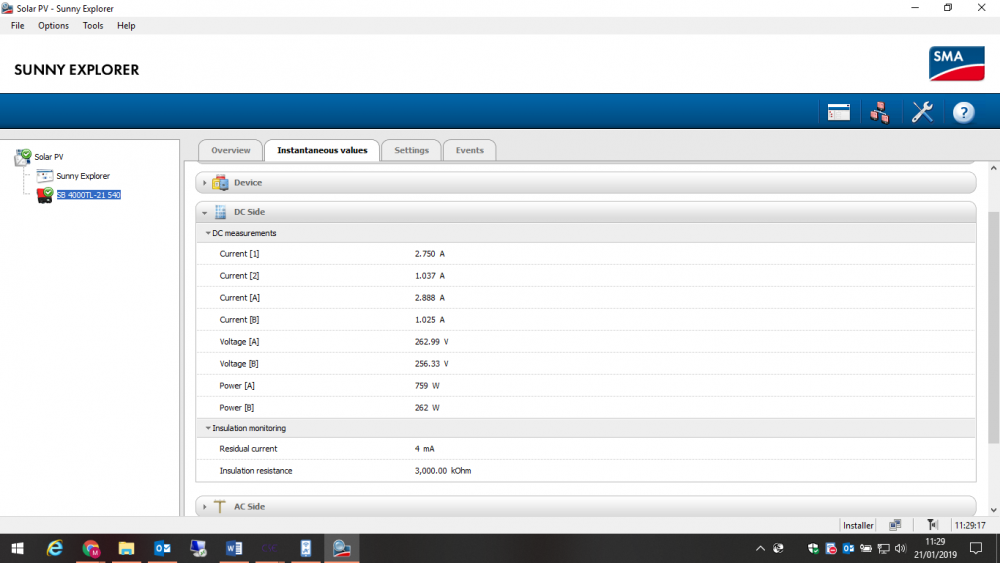Open File Explorer from the taskbar
Image resolution: width=1000 pixels, height=563 pixels.
126,548
